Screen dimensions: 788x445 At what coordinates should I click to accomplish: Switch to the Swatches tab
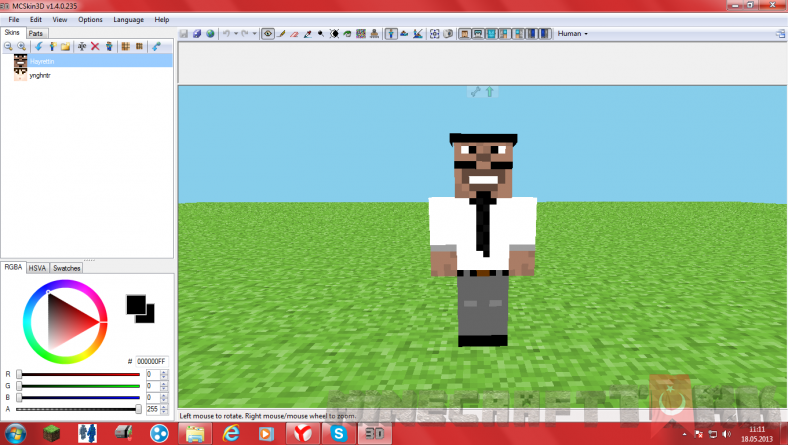coord(67,268)
